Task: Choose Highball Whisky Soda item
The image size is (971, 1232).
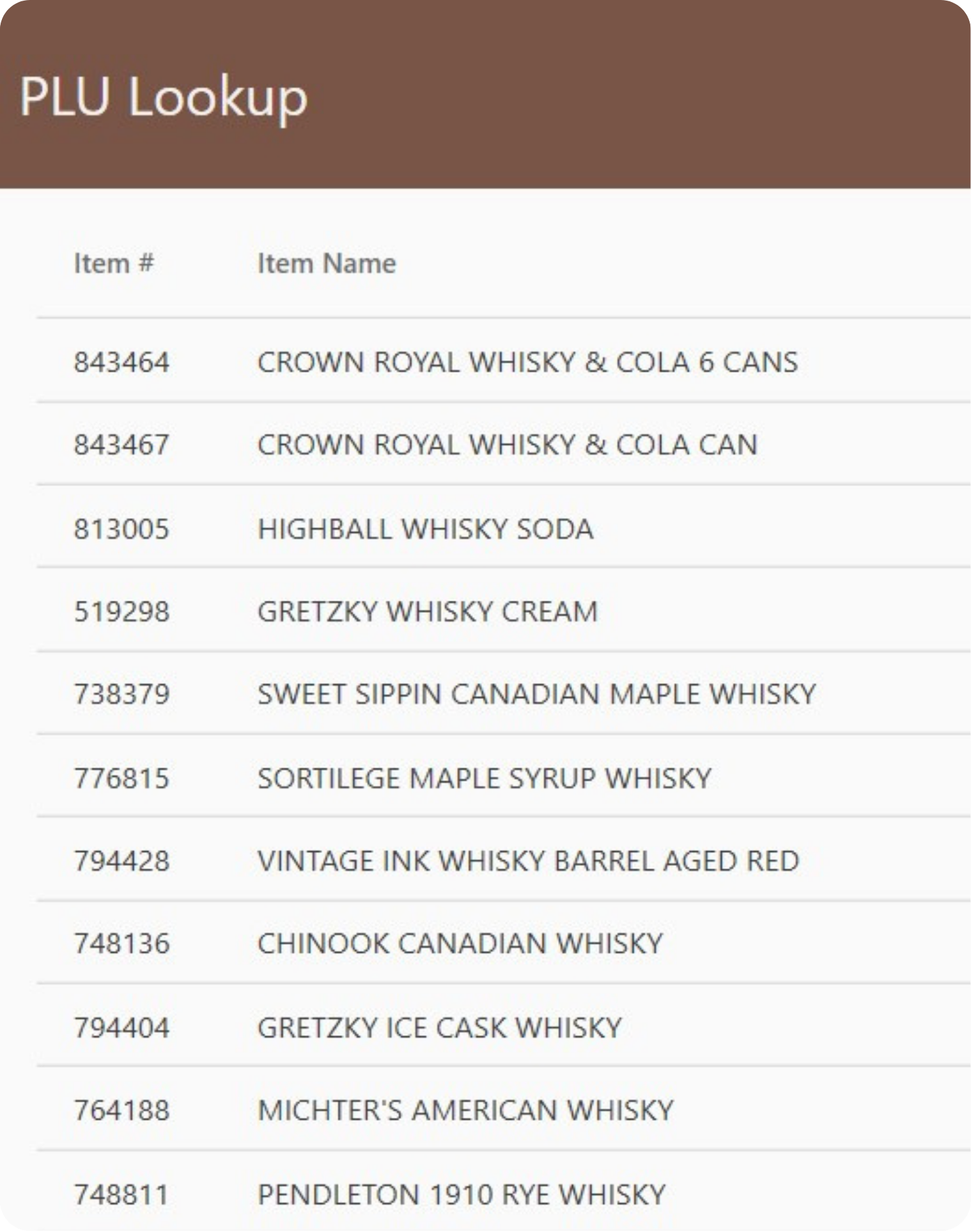Action: click(425, 529)
